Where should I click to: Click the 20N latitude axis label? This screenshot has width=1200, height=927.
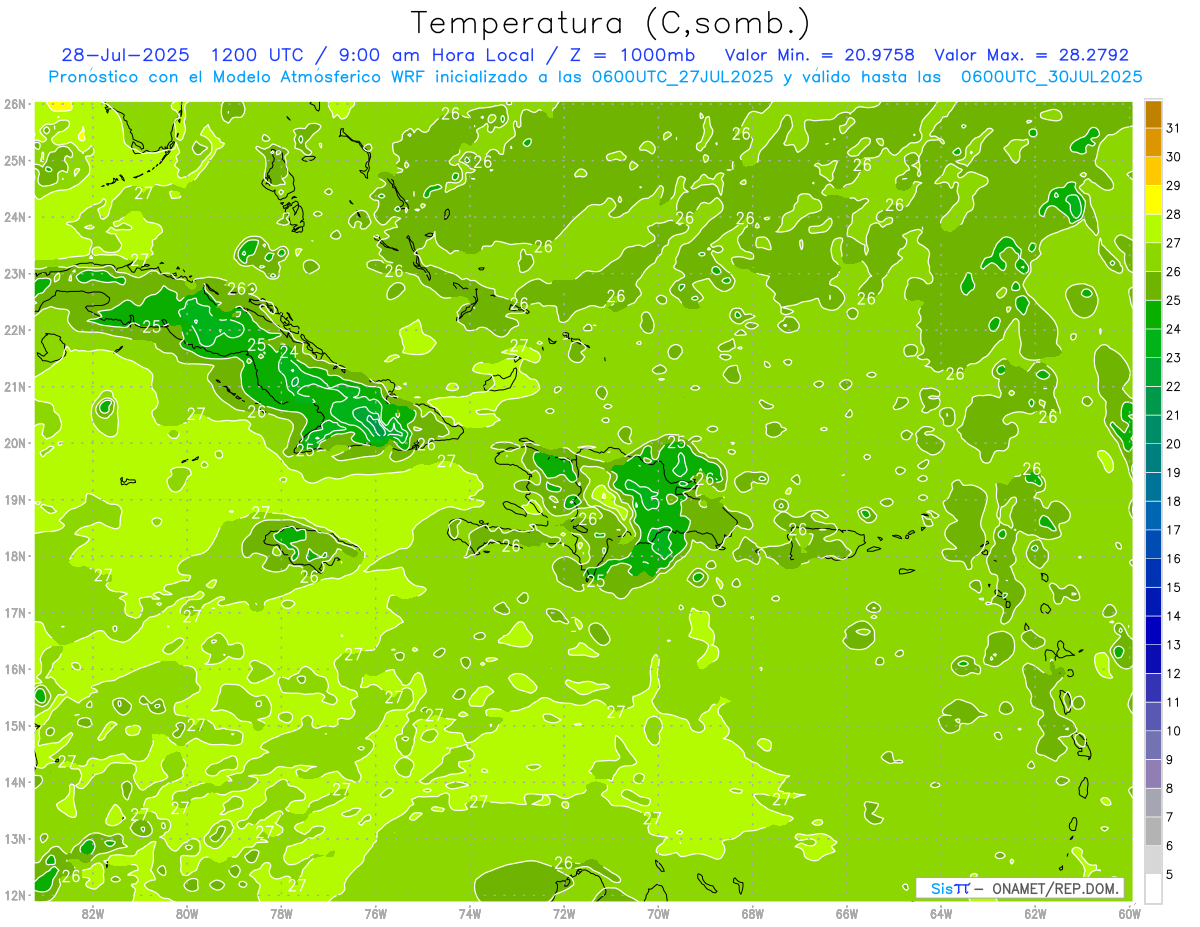(x=14, y=443)
